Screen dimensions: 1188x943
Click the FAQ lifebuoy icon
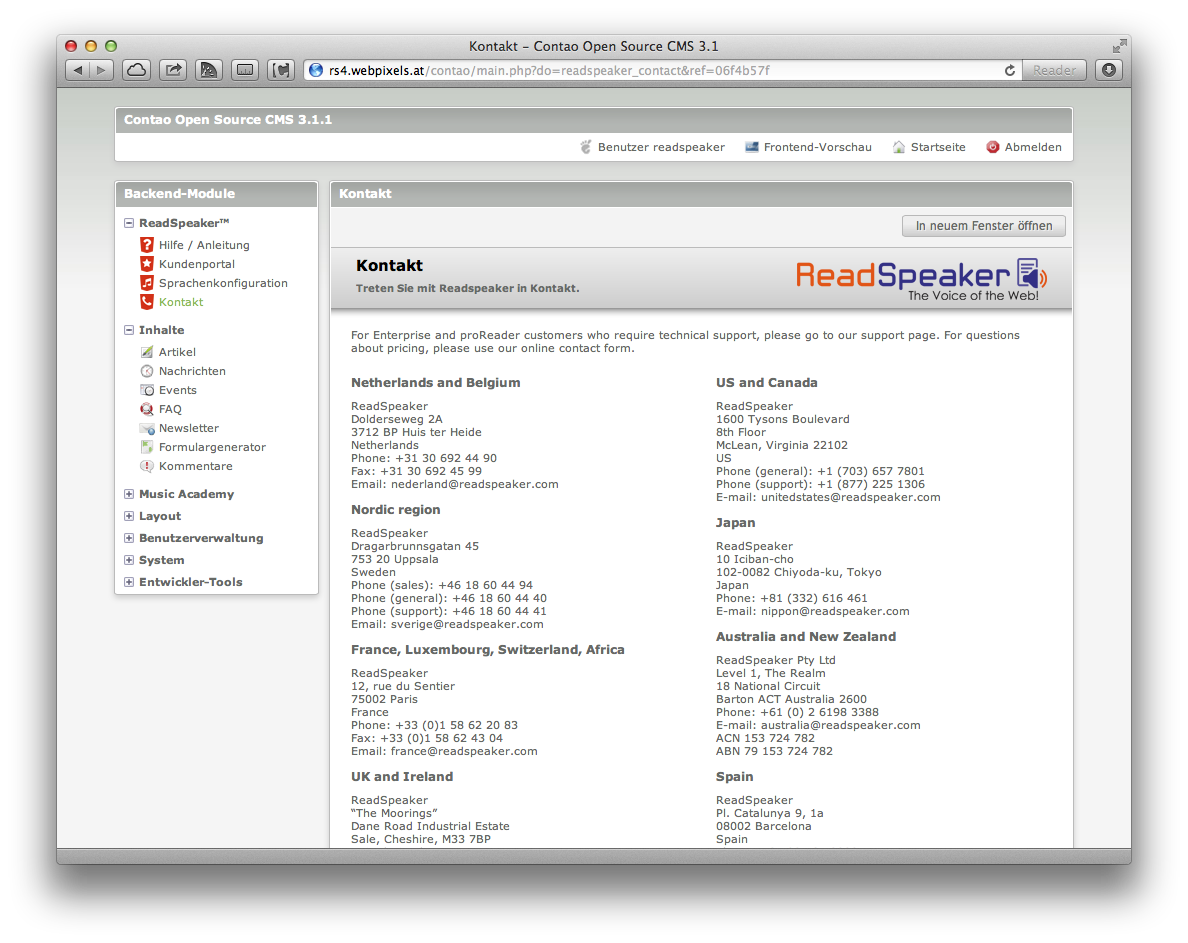(147, 409)
